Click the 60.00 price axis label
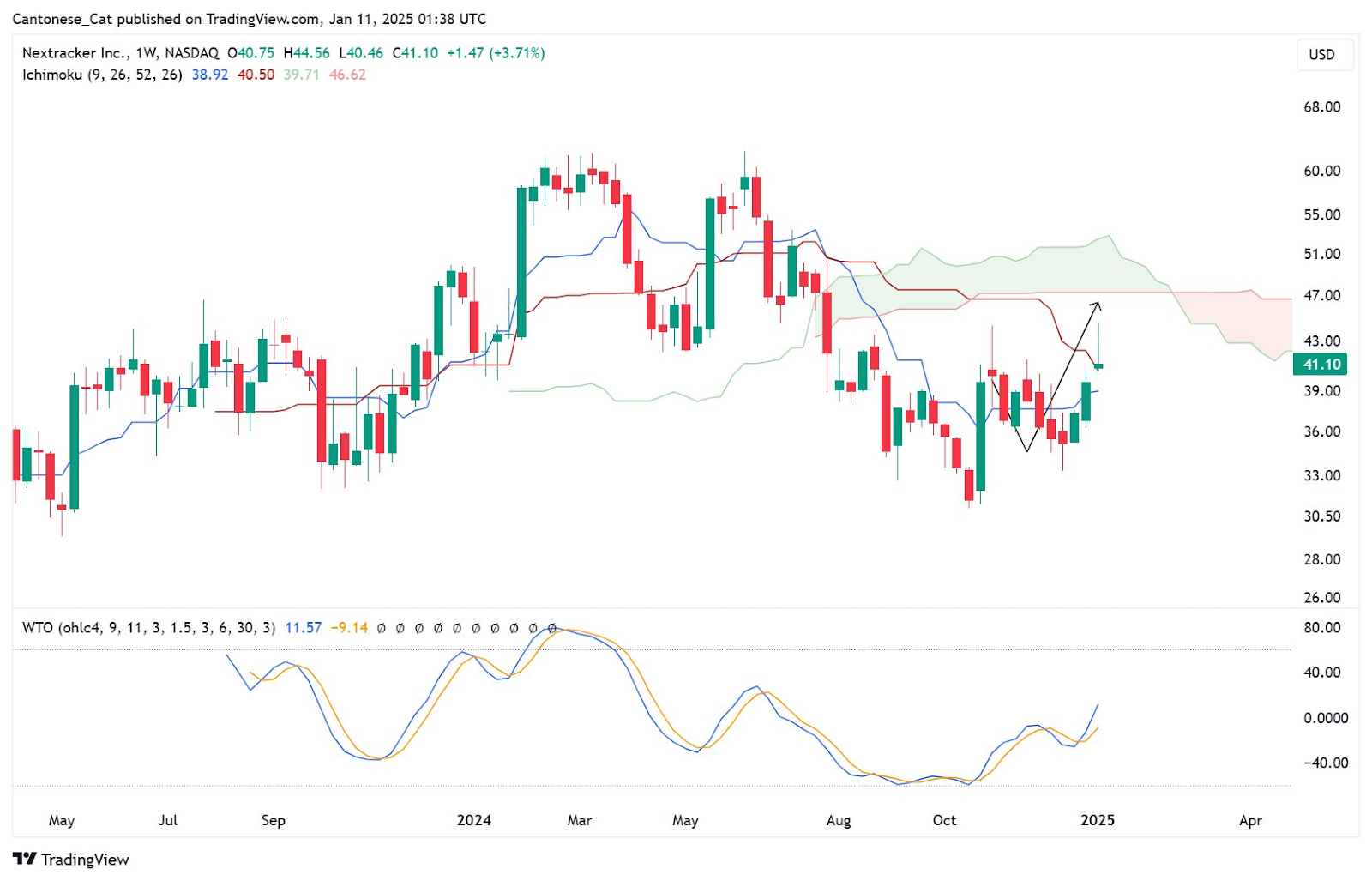Image resolution: width=1372 pixels, height=881 pixels. click(1321, 171)
